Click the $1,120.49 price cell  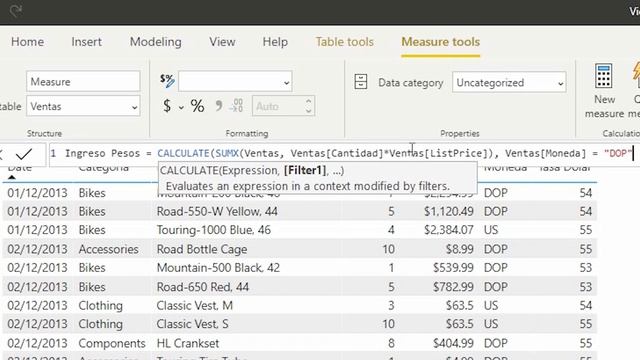click(x=449, y=211)
